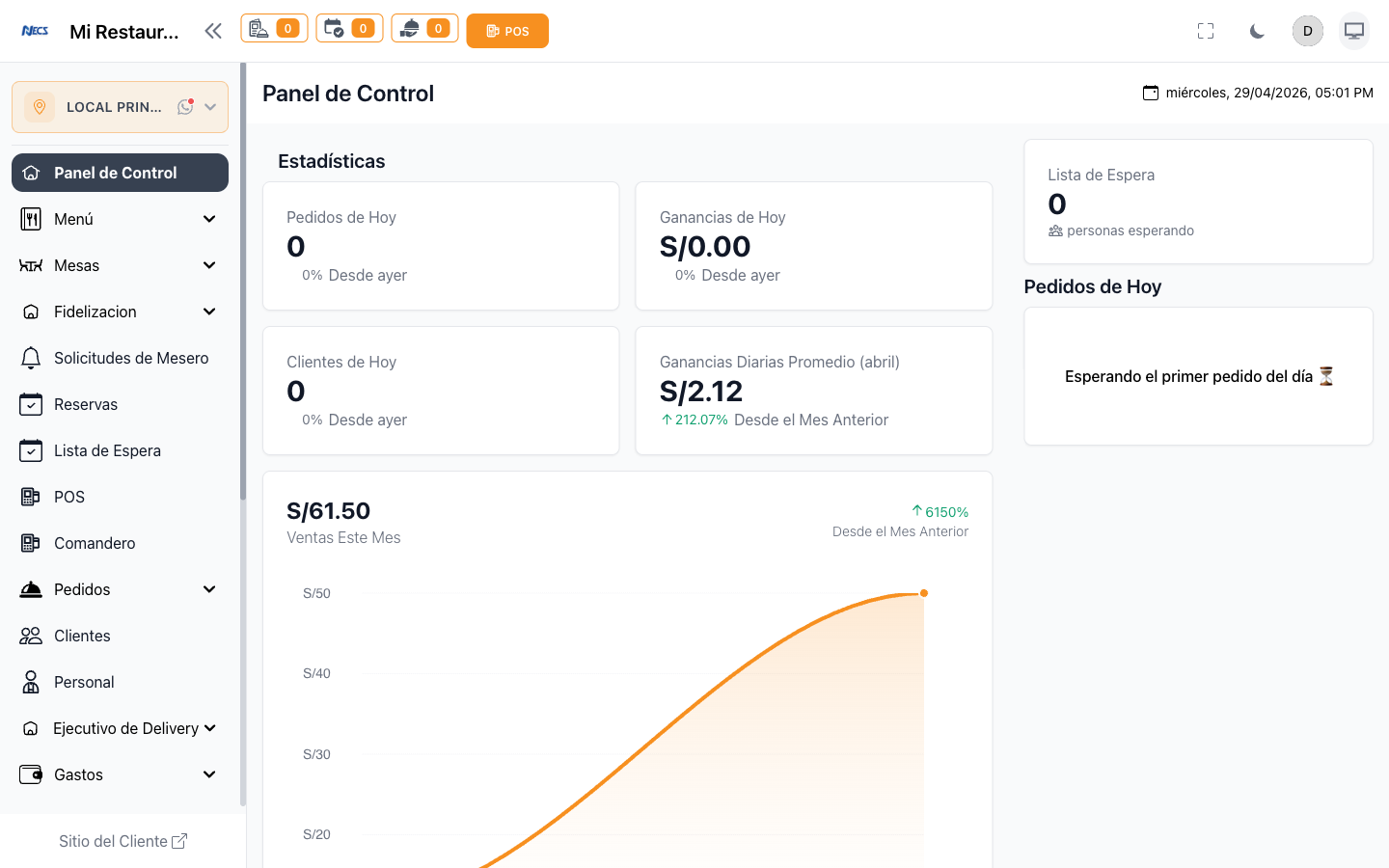The height and width of the screenshot is (868, 1389).
Task: Click the "S/61.50" monthly sales value
Action: pyautogui.click(x=328, y=511)
